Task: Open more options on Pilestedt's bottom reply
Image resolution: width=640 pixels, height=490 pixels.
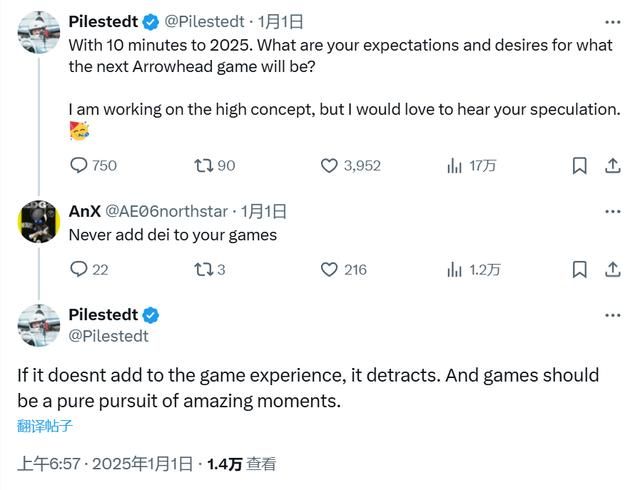Action: (x=612, y=315)
